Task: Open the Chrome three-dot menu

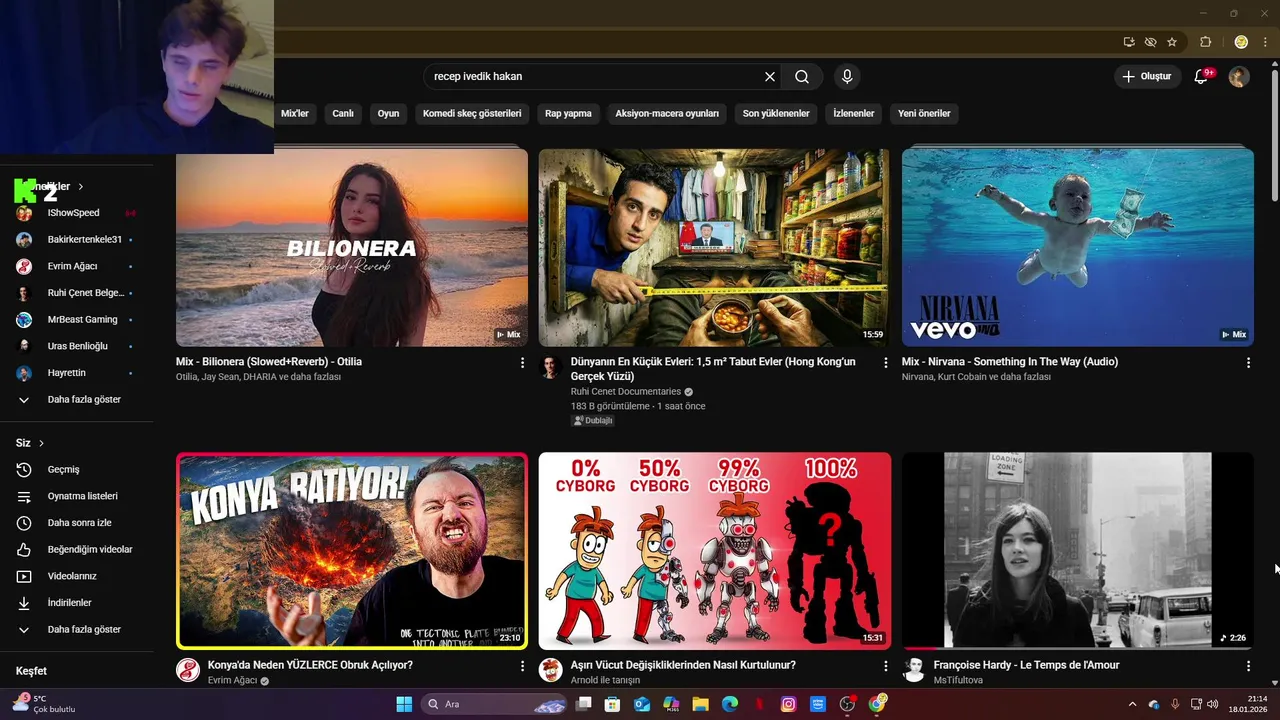Action: pos(1265,42)
